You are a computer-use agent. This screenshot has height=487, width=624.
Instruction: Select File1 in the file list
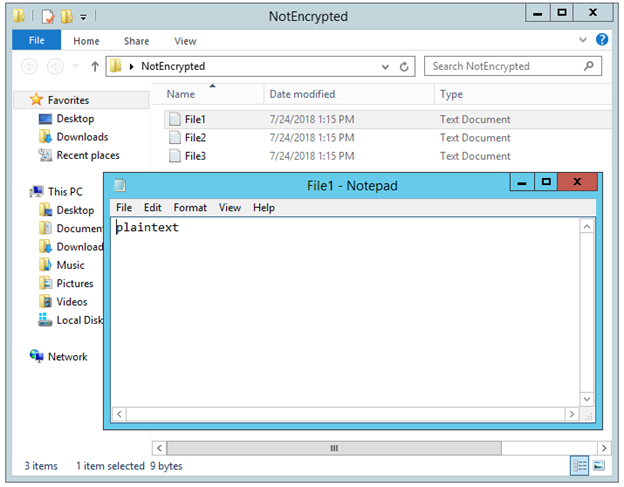pos(195,119)
